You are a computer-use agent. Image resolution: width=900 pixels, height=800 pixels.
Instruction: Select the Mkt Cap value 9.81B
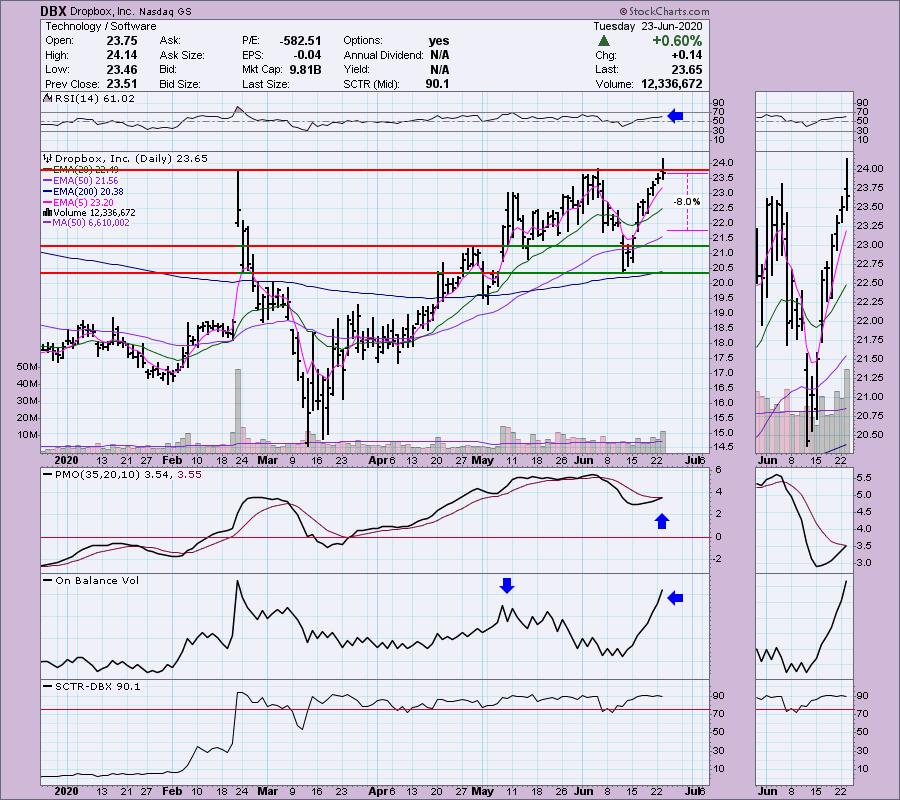click(x=305, y=69)
